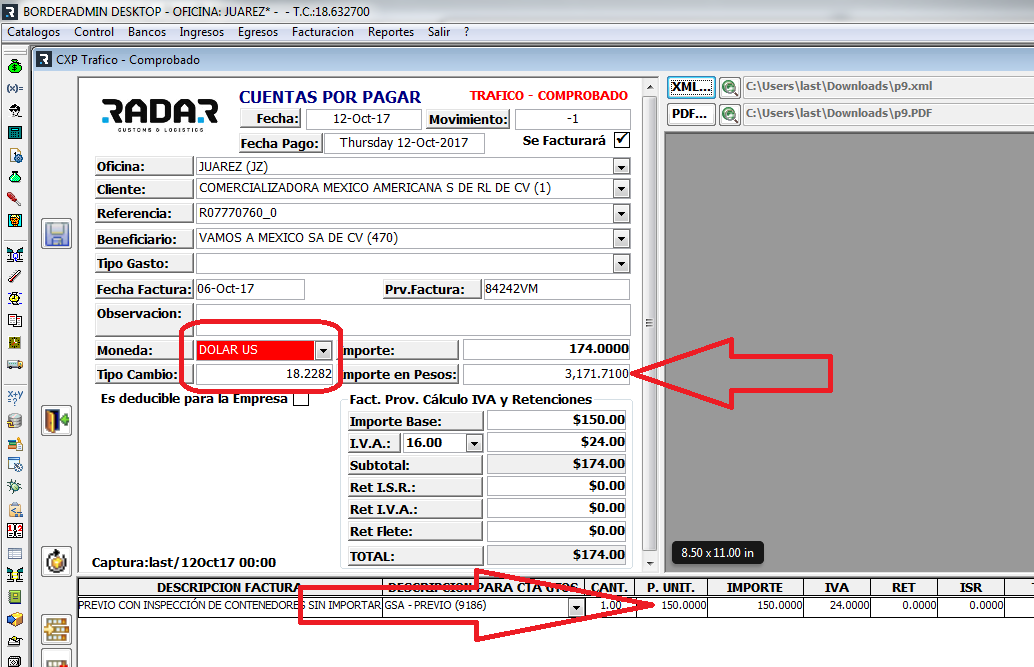The height and width of the screenshot is (667, 1034).
Task: Click the (x)= formula icon
Action: click(15, 88)
